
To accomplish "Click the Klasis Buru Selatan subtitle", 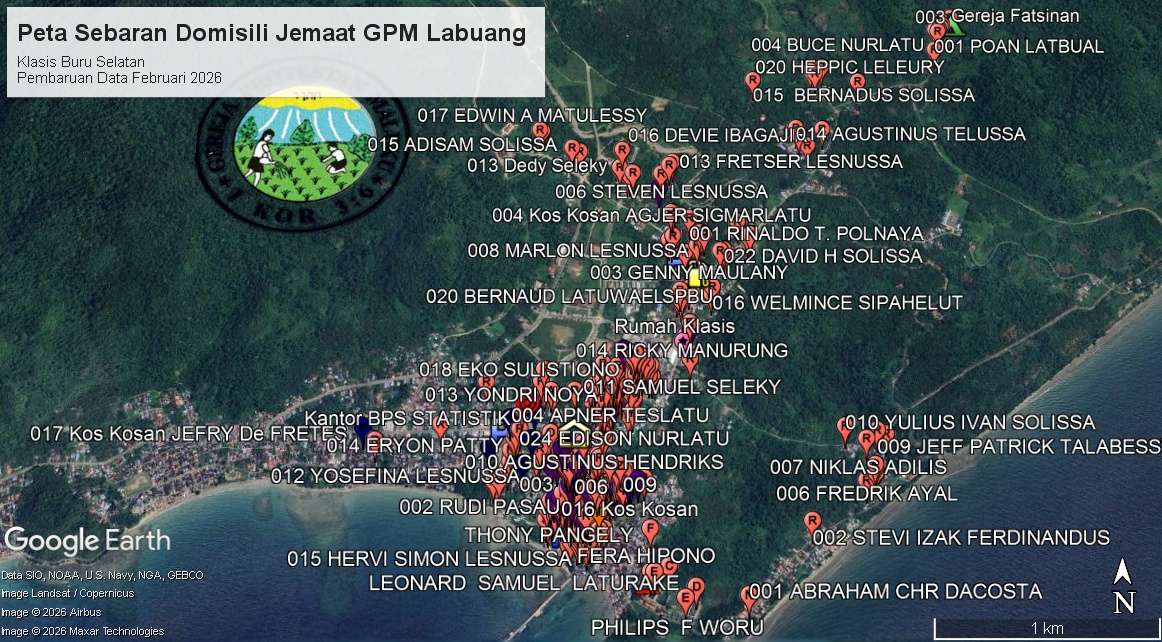I will 81,62.
